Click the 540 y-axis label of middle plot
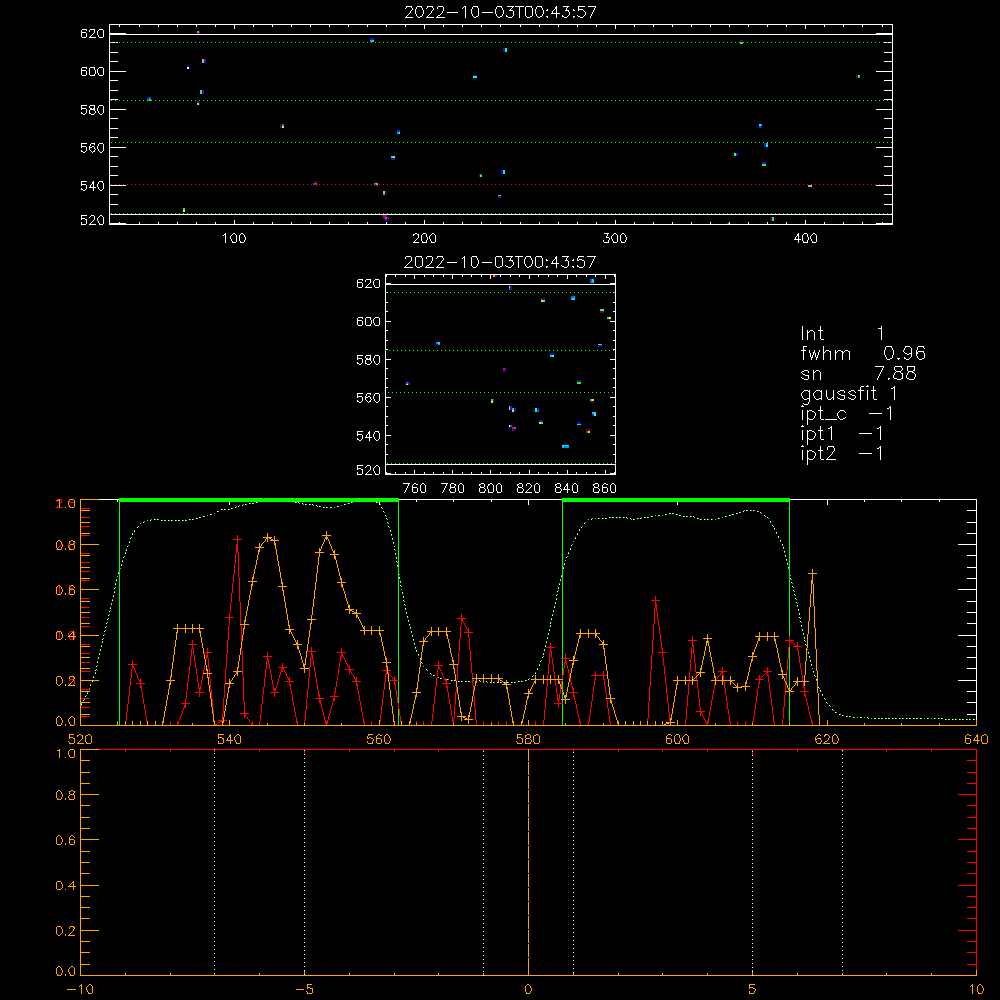 (x=368, y=436)
